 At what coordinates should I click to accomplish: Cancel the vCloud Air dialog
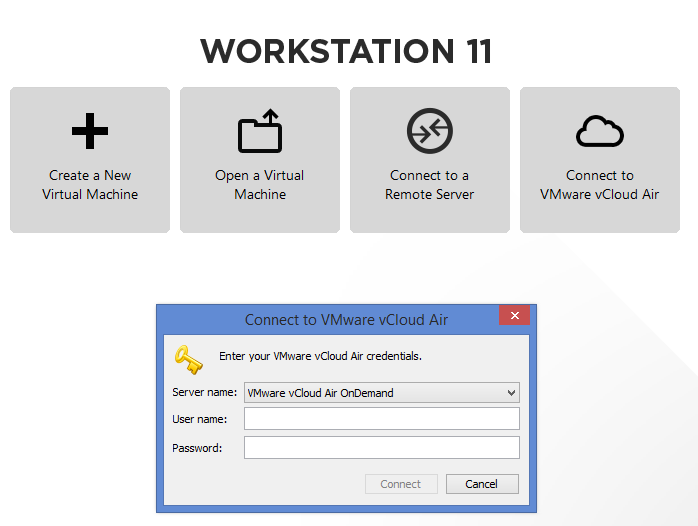[482, 484]
